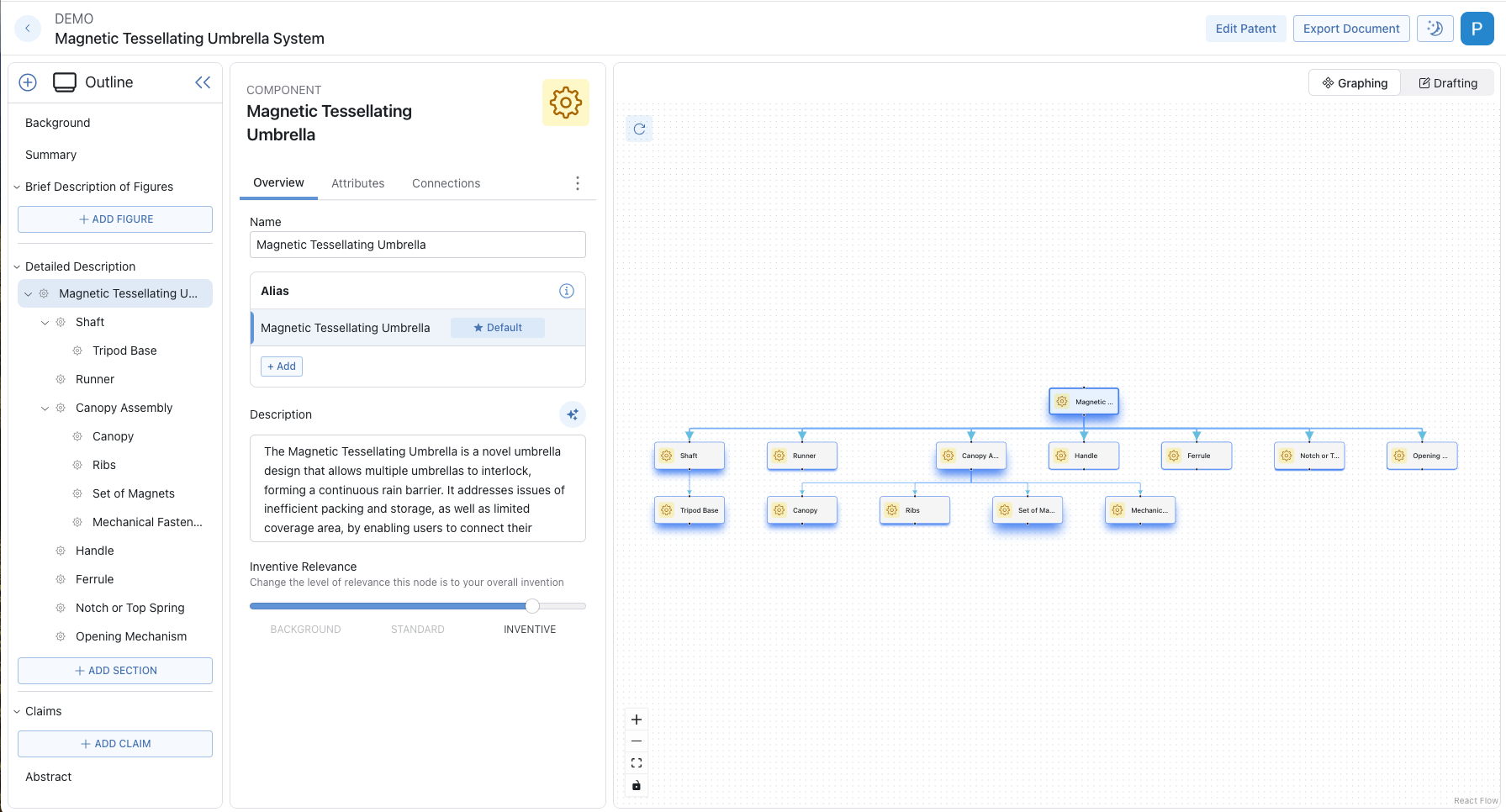Select Set of Magnets in outline tree

[134, 493]
